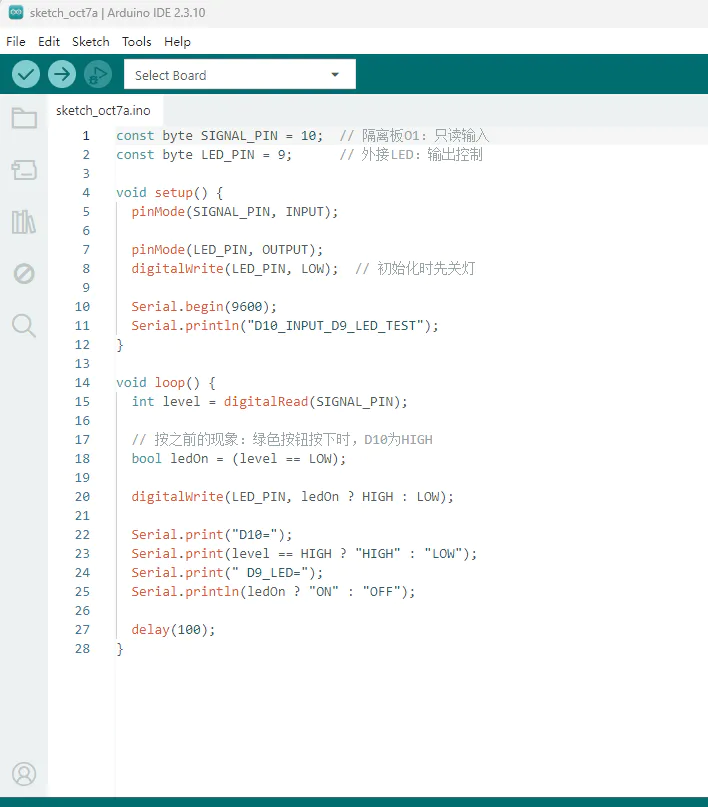Select the sketch_oct7a.ino tab

pyautogui.click(x=103, y=111)
